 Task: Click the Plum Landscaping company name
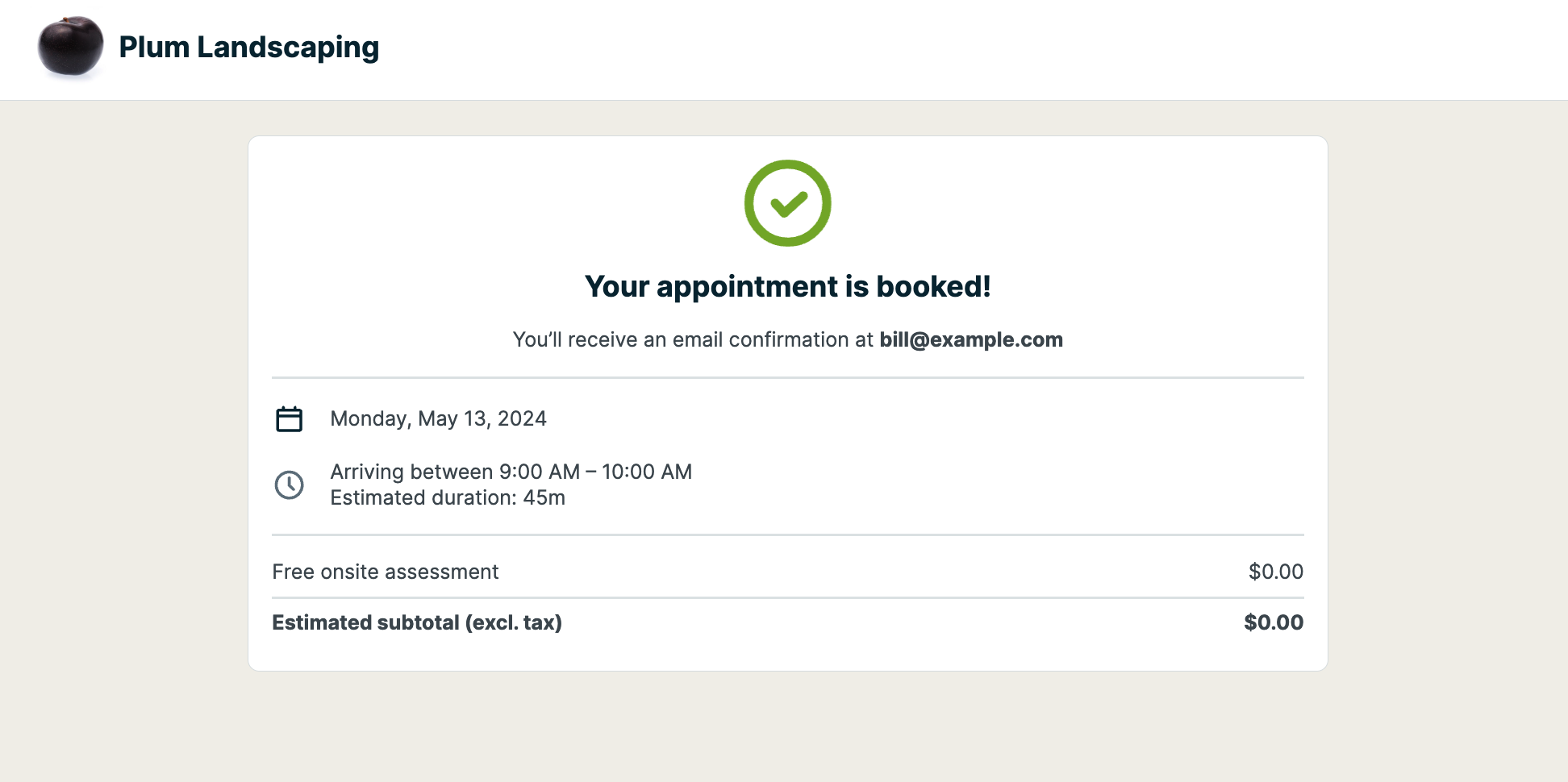[x=248, y=48]
